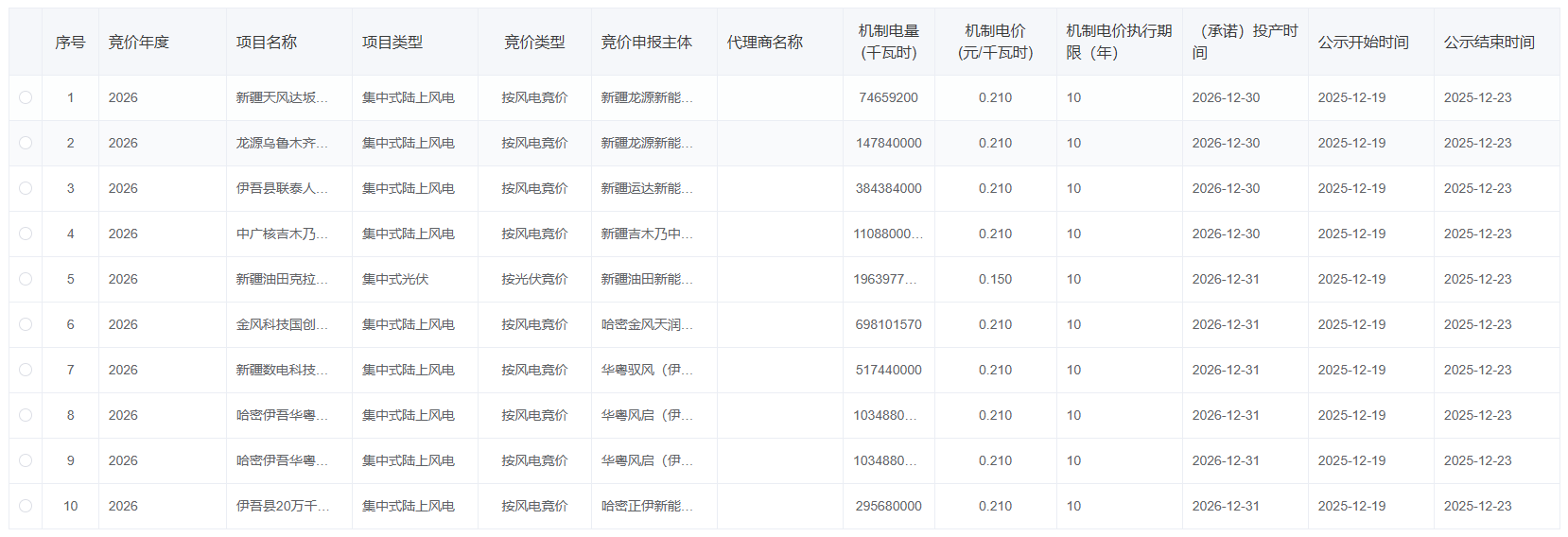The height and width of the screenshot is (537, 1568).
Task: Click the 按光伏竞价 bidding type cell
Action: (x=534, y=279)
